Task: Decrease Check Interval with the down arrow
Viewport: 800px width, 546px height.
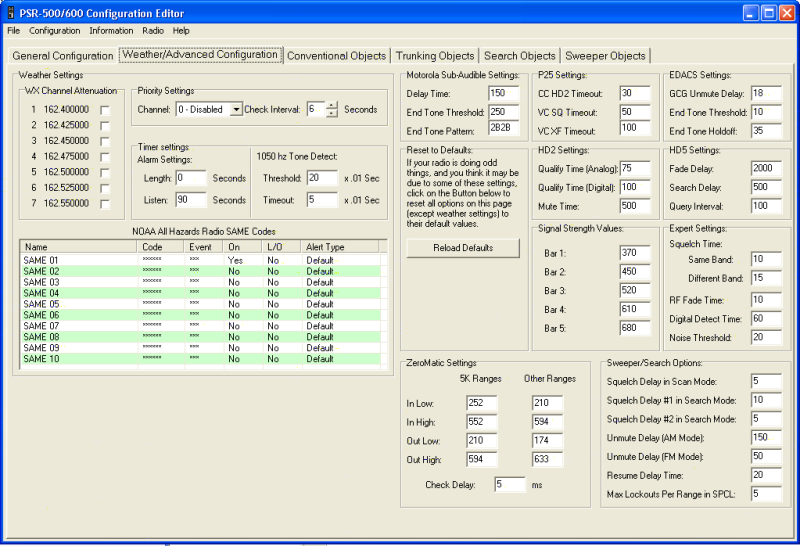Action: click(x=332, y=114)
